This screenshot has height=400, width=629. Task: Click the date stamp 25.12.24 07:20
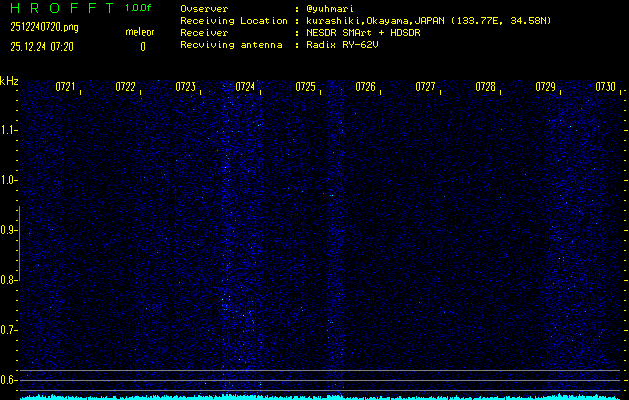click(42, 47)
